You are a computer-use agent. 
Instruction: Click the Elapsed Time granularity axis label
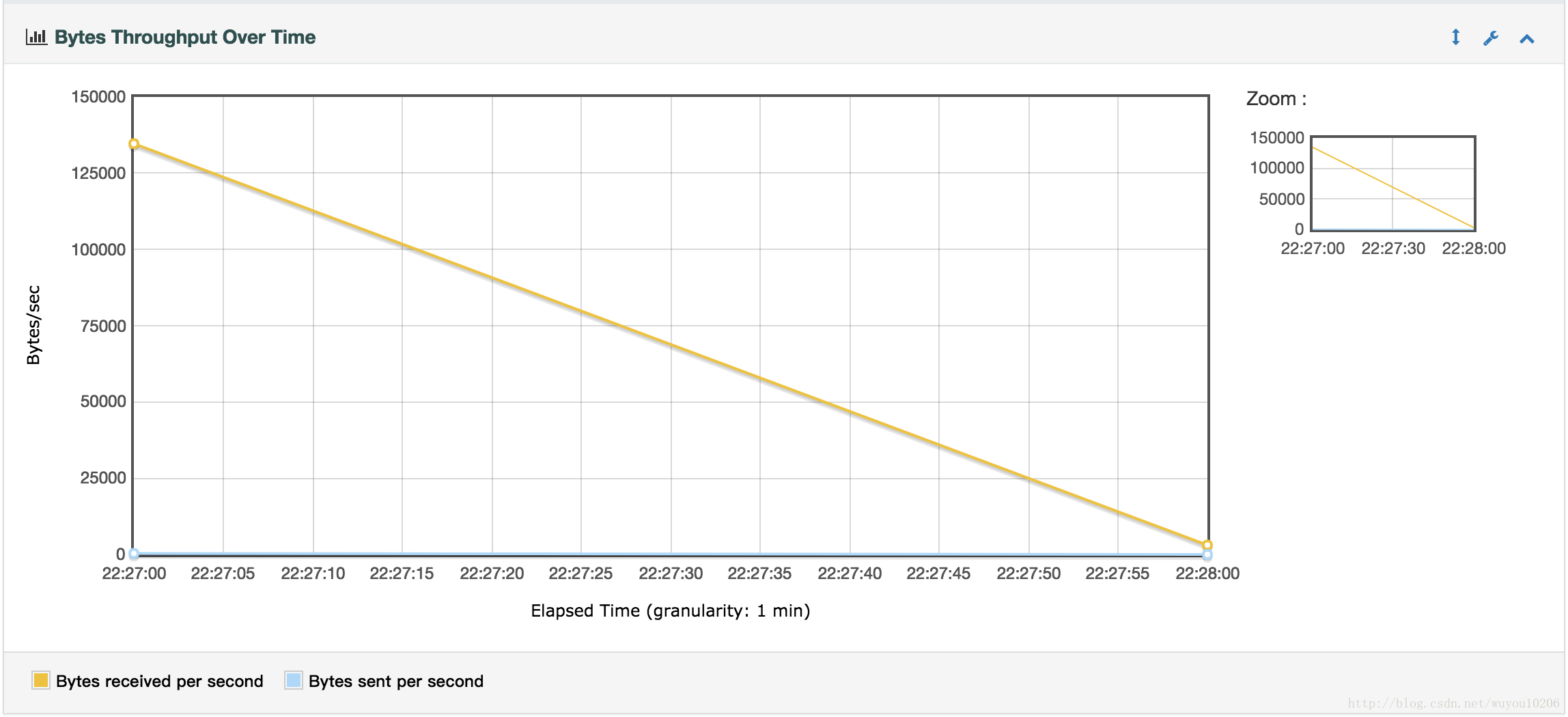pos(671,610)
